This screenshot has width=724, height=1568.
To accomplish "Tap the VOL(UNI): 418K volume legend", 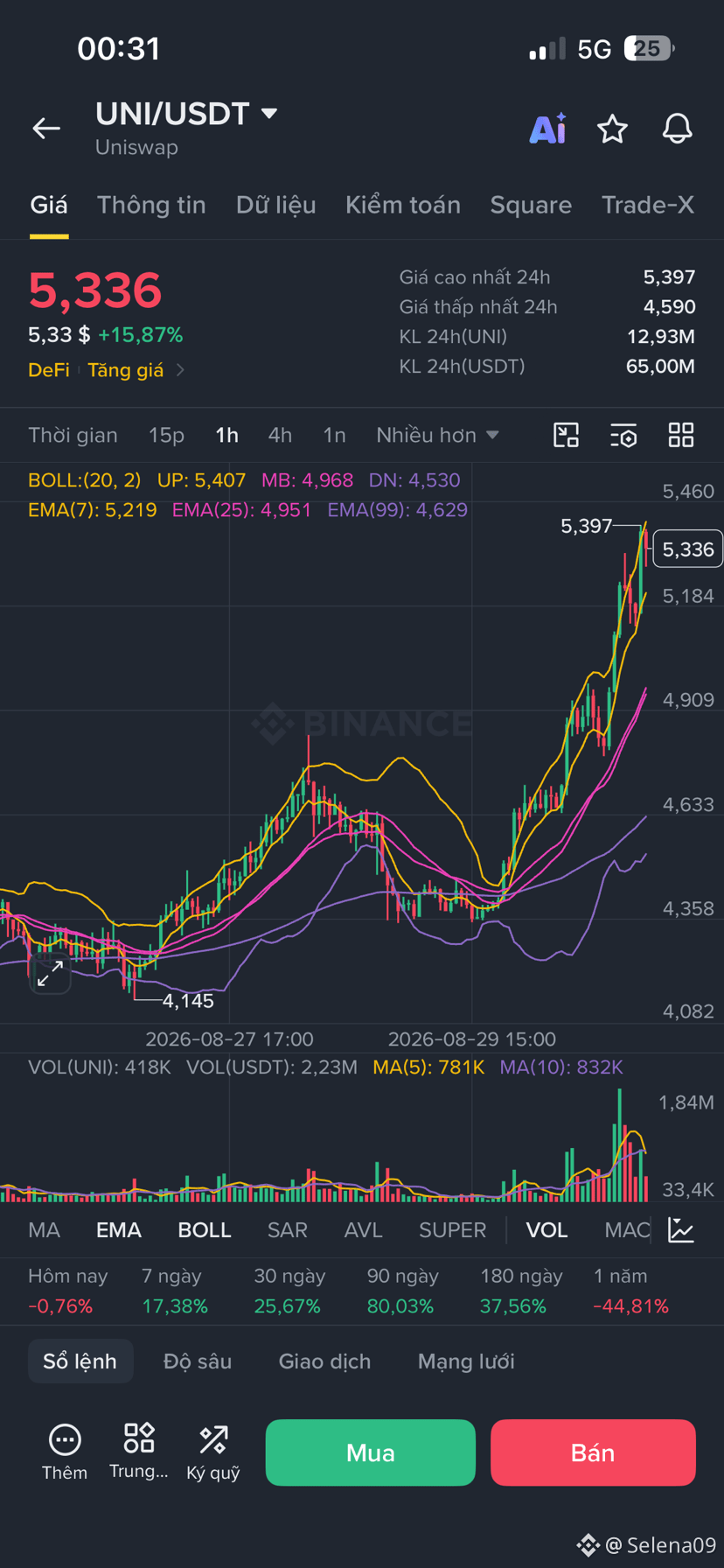I will [x=100, y=1067].
